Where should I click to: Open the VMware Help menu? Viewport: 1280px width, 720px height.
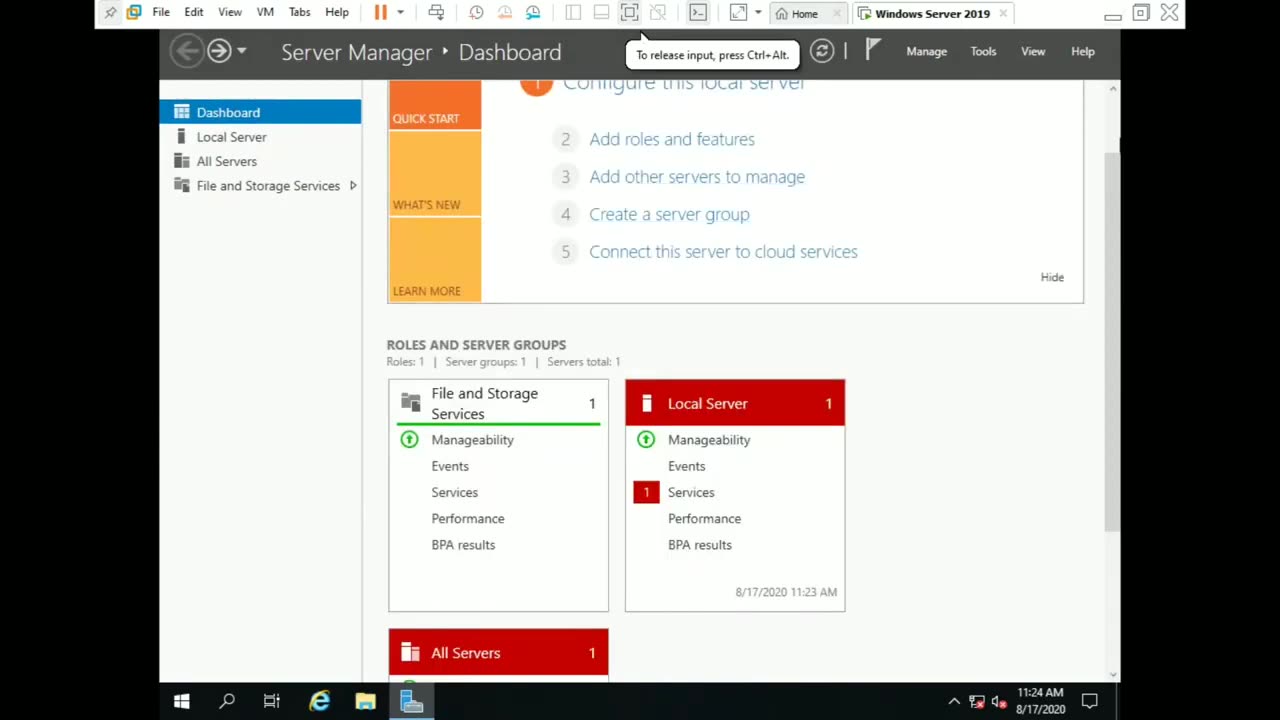point(337,12)
